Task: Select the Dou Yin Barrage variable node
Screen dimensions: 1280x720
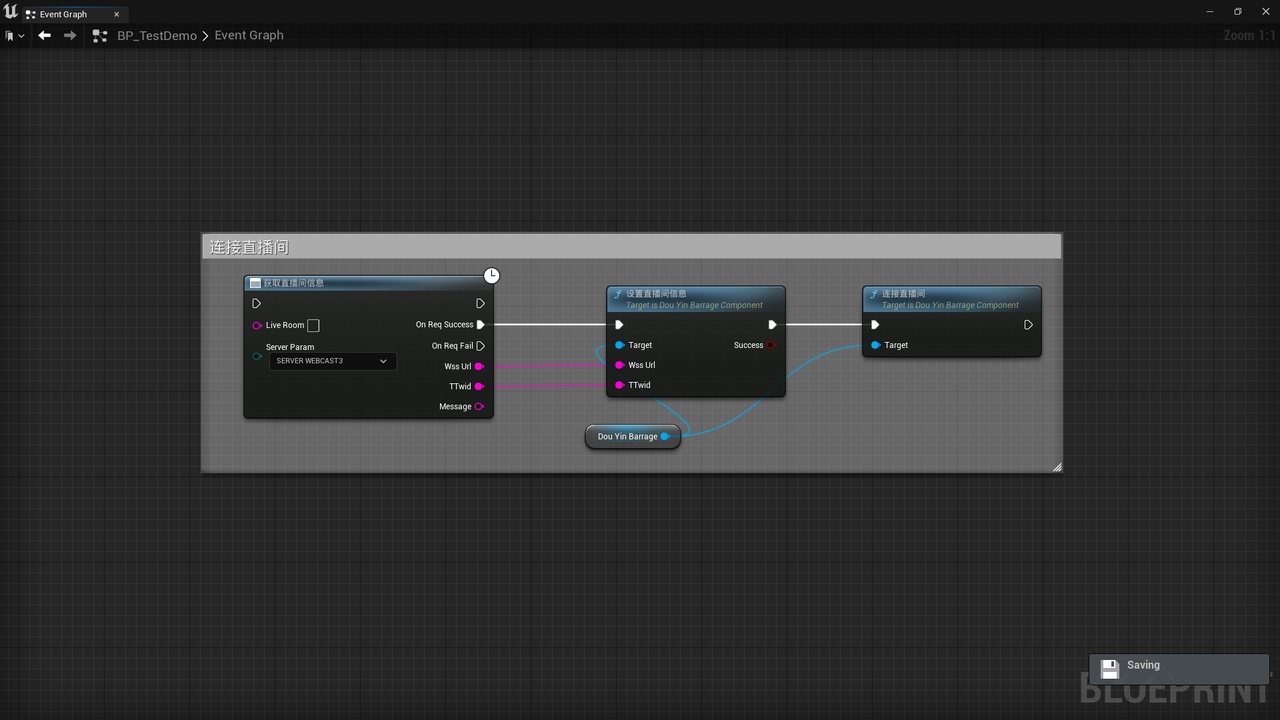Action: pyautogui.click(x=632, y=436)
